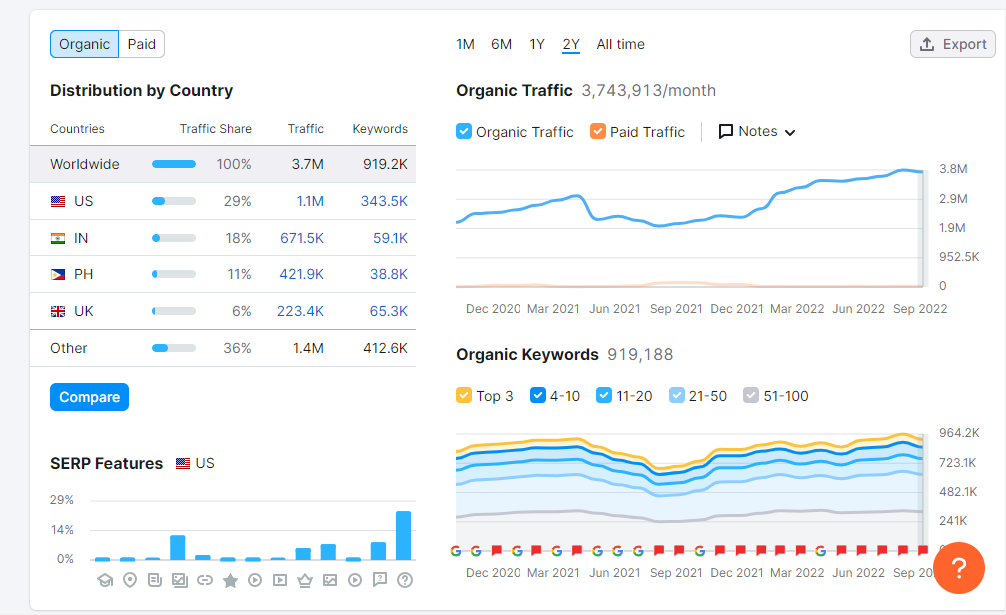Click the Knowledge Panel graduation cap icon

tap(105, 579)
